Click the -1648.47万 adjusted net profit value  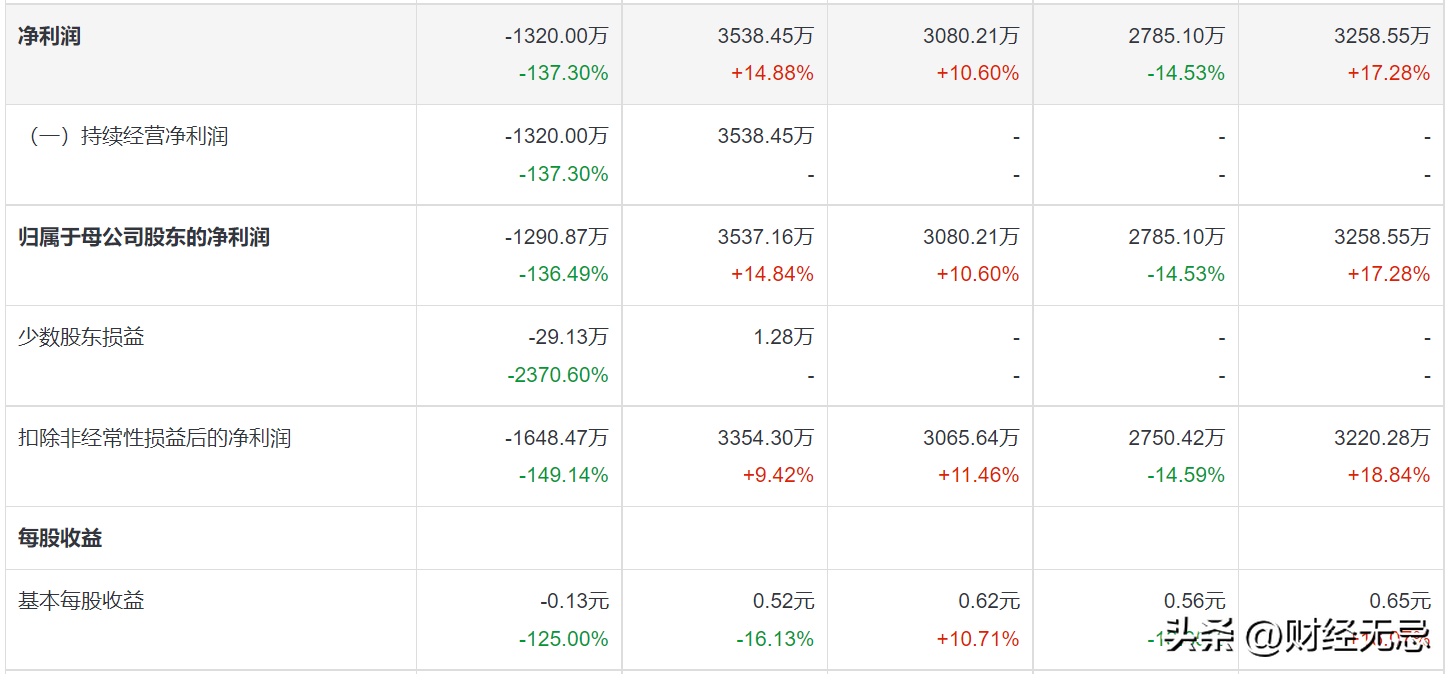pyautogui.click(x=556, y=438)
